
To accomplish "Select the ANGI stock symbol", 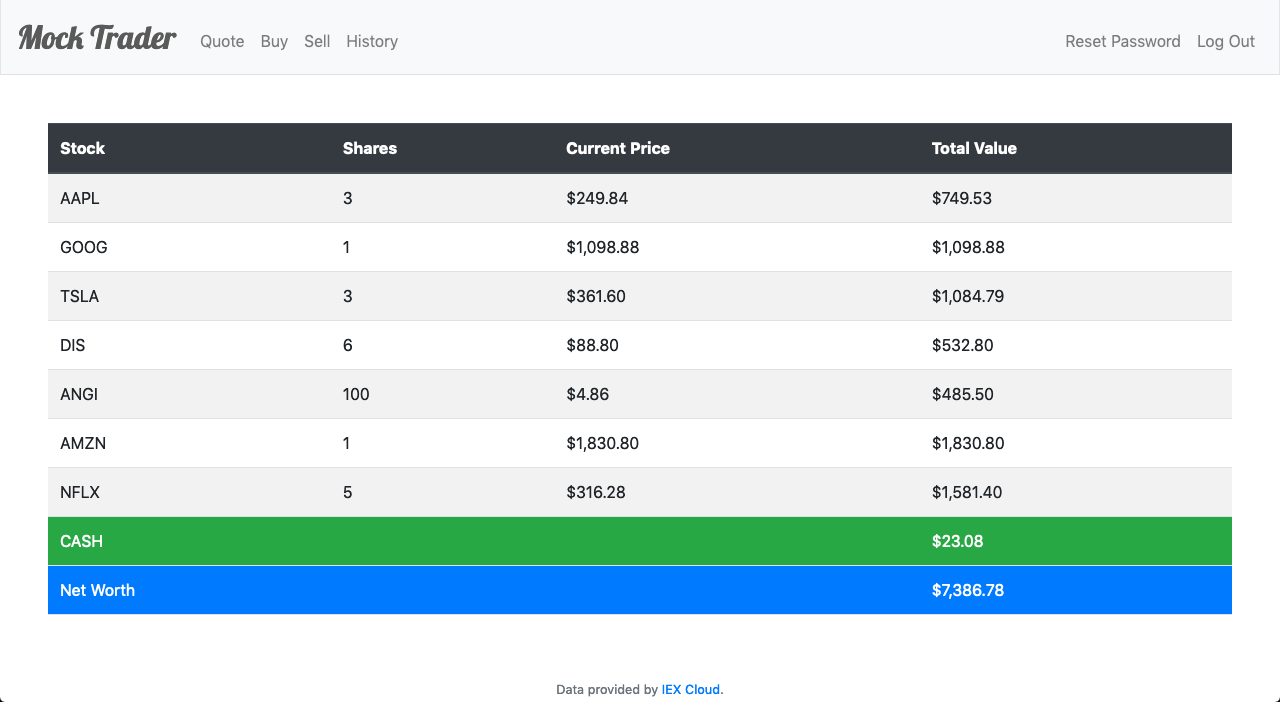I will click(79, 394).
